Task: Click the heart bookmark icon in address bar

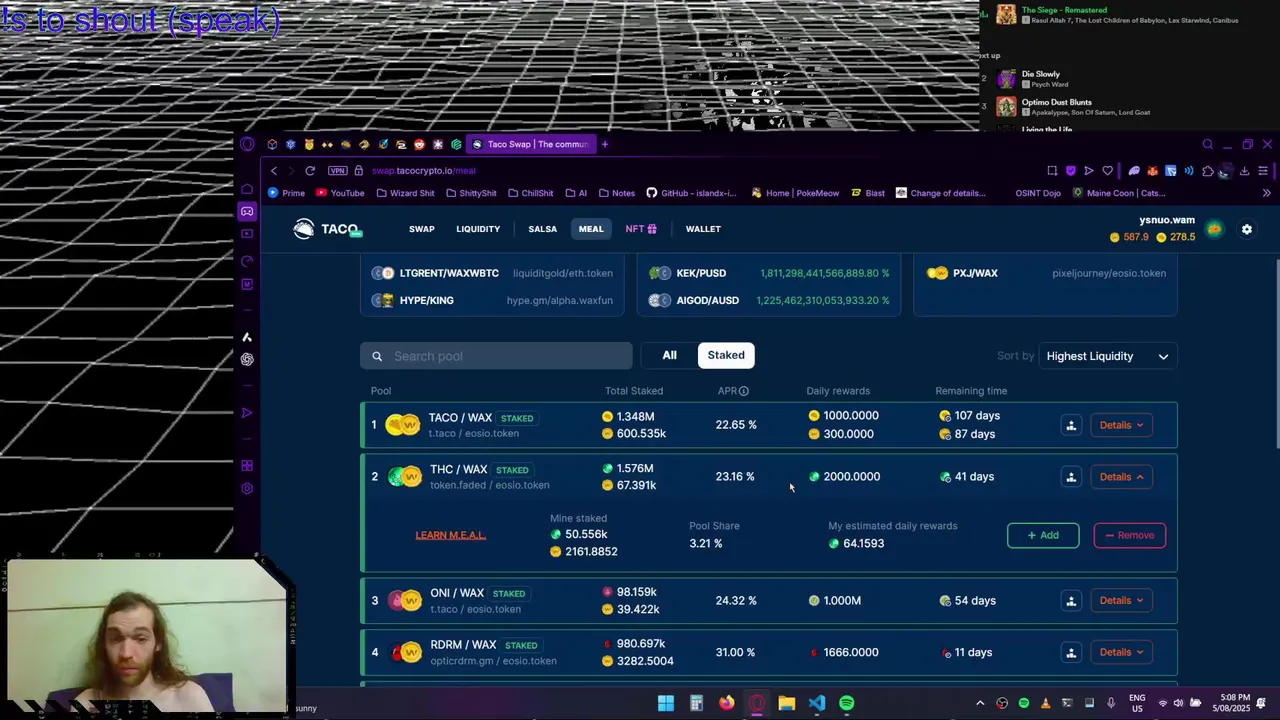Action: pyautogui.click(x=1107, y=171)
